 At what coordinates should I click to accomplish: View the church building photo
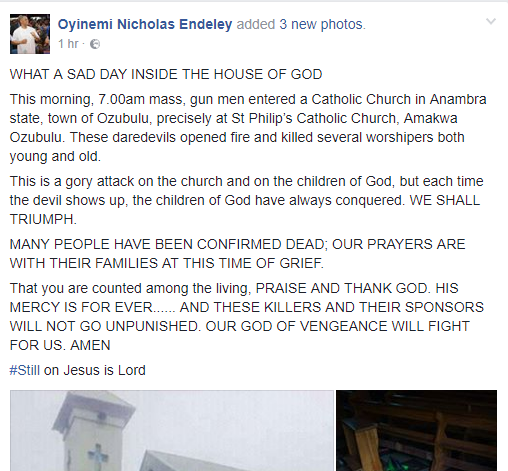[x=172, y=430]
